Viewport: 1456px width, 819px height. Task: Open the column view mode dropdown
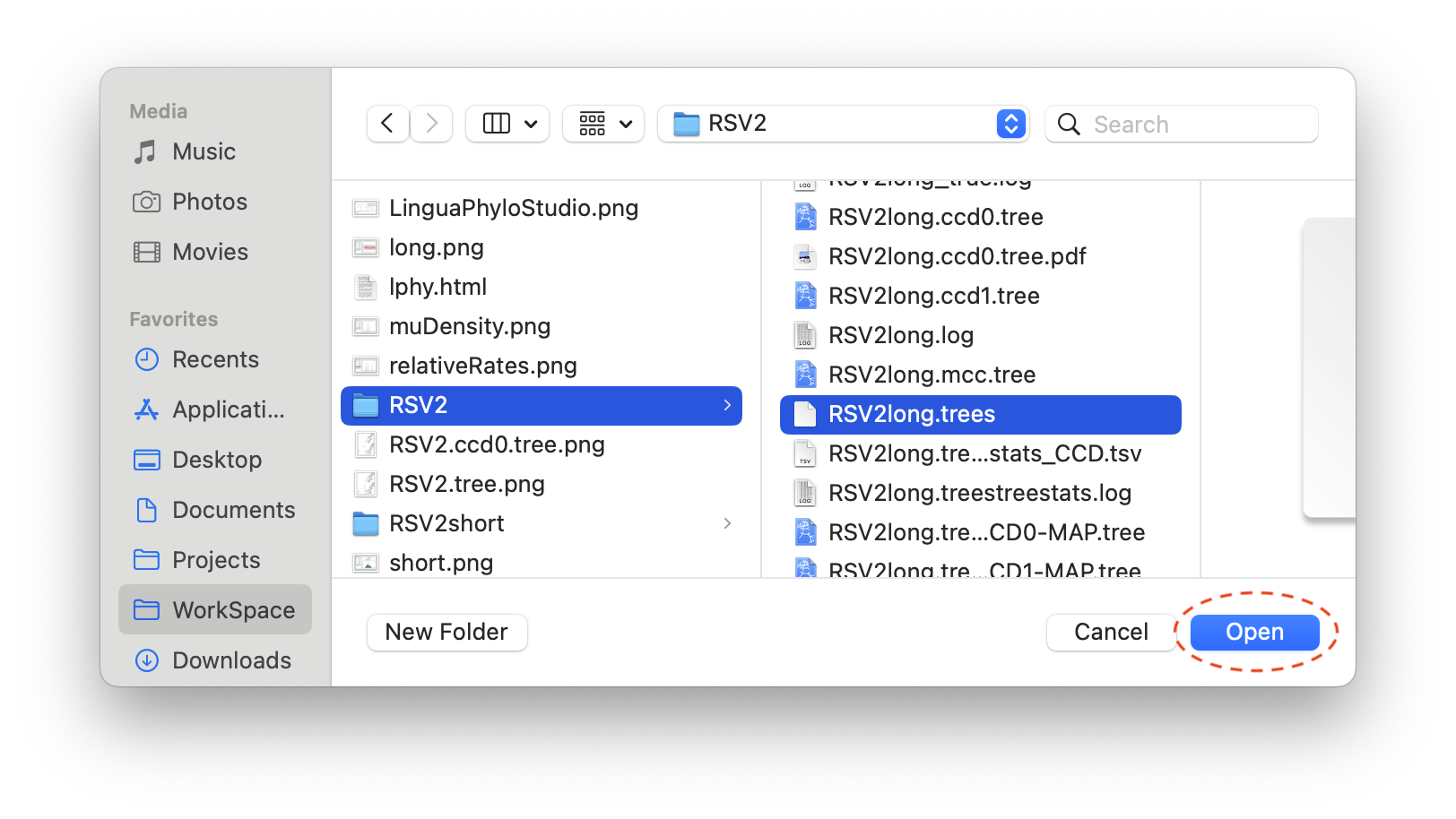[x=507, y=124]
